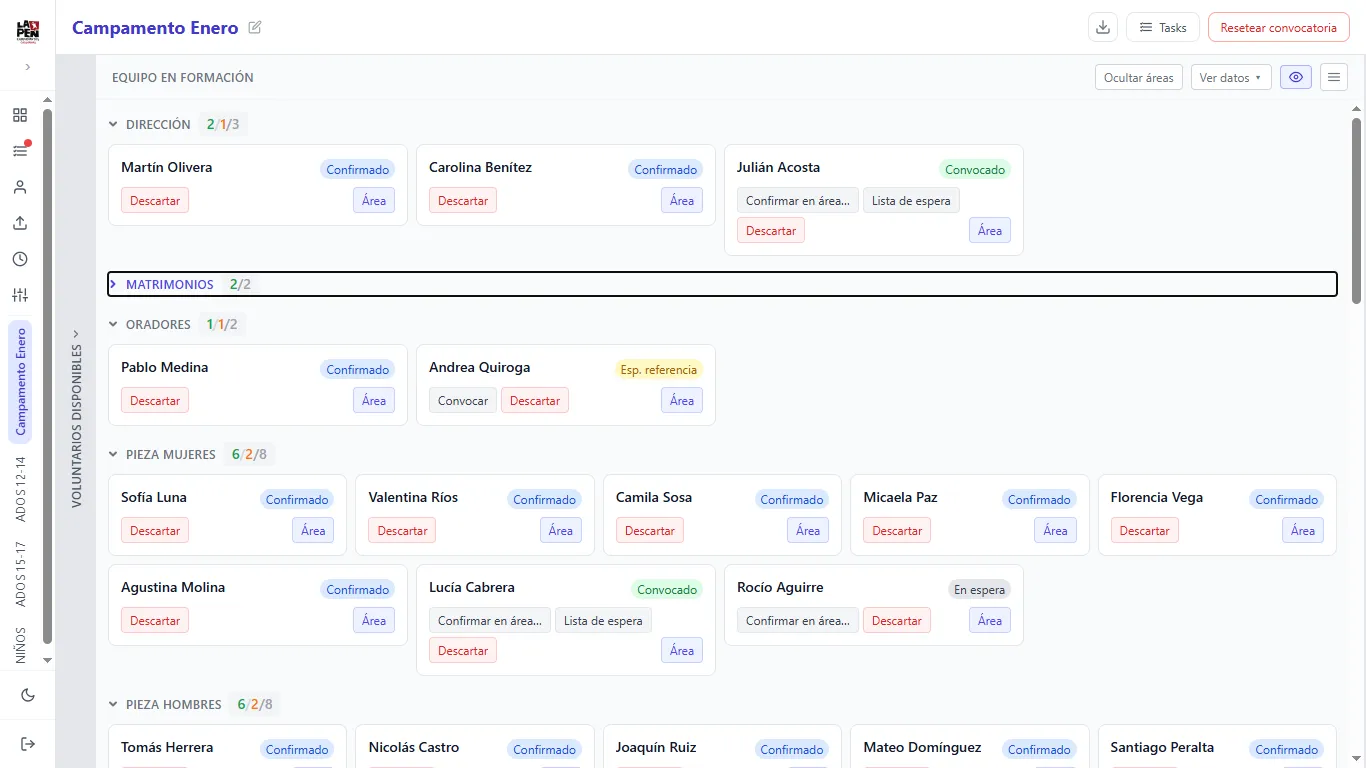Click the upload icon in sidebar
The image size is (1366, 768).
point(20,223)
